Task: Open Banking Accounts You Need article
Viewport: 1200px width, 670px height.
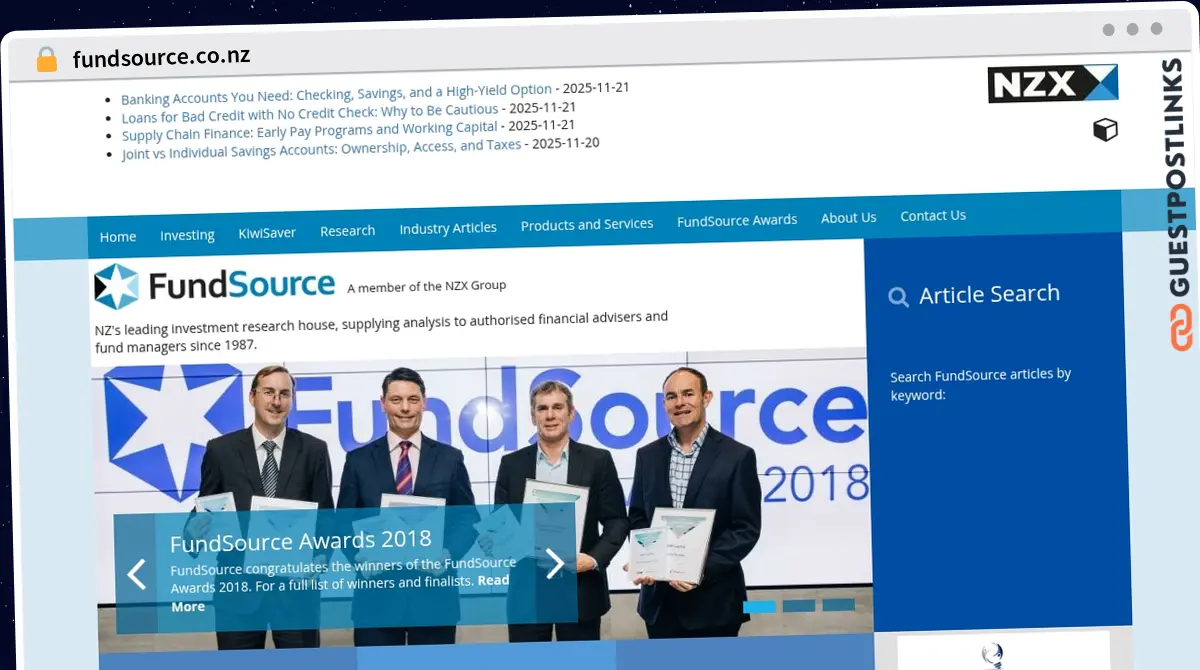Action: pyautogui.click(x=336, y=94)
